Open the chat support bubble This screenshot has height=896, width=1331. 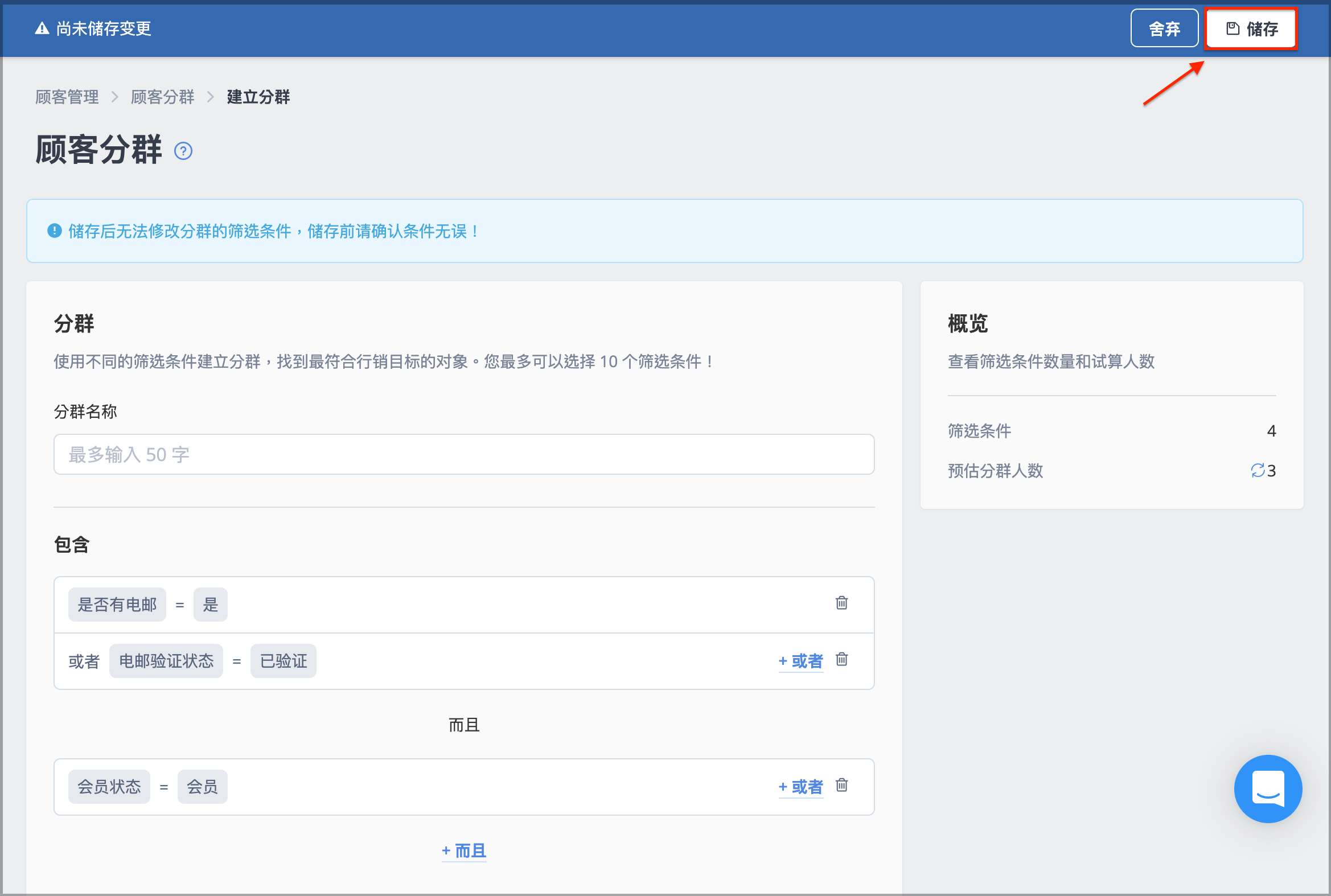1268,789
